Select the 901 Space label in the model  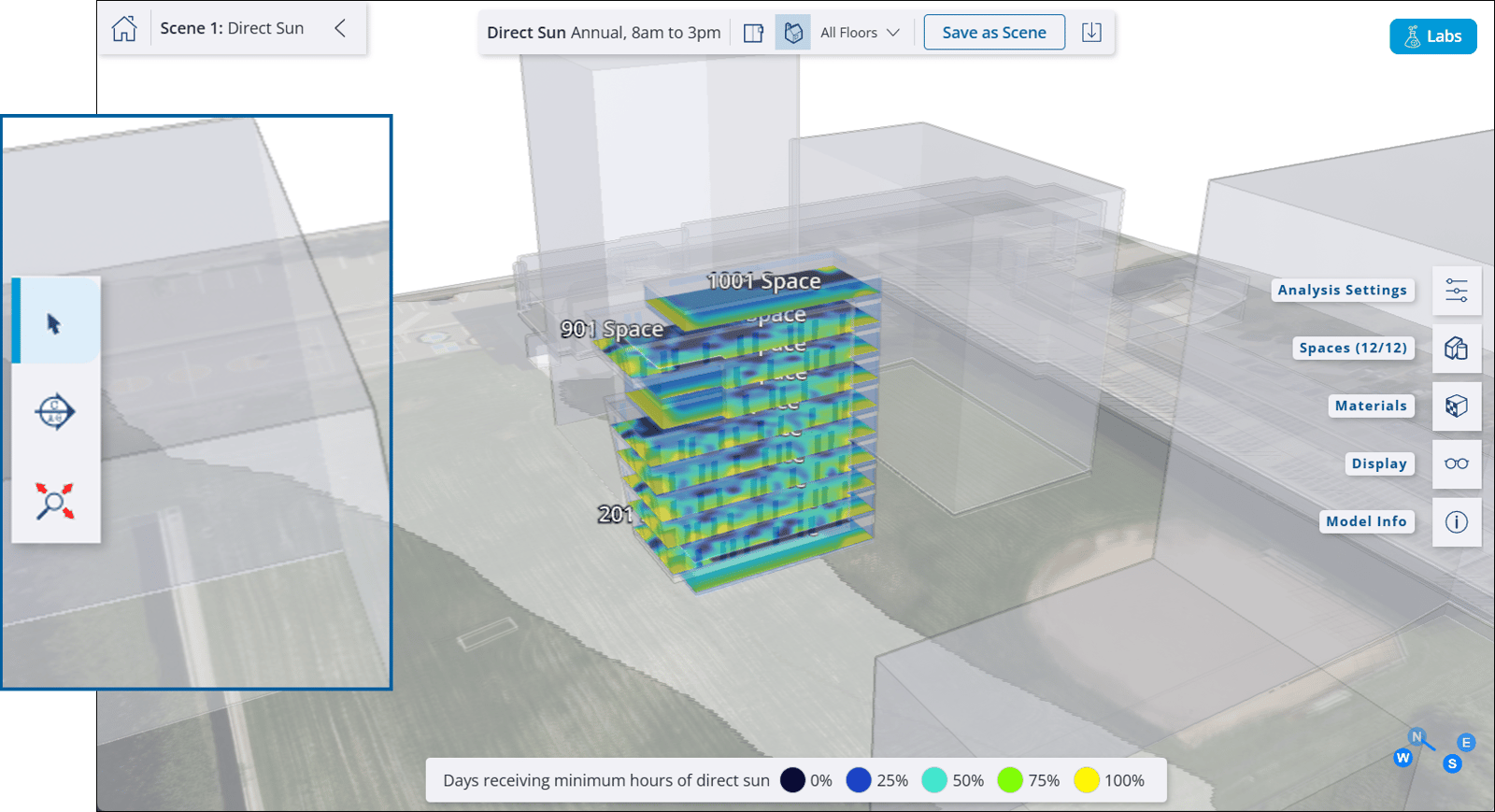tap(612, 329)
